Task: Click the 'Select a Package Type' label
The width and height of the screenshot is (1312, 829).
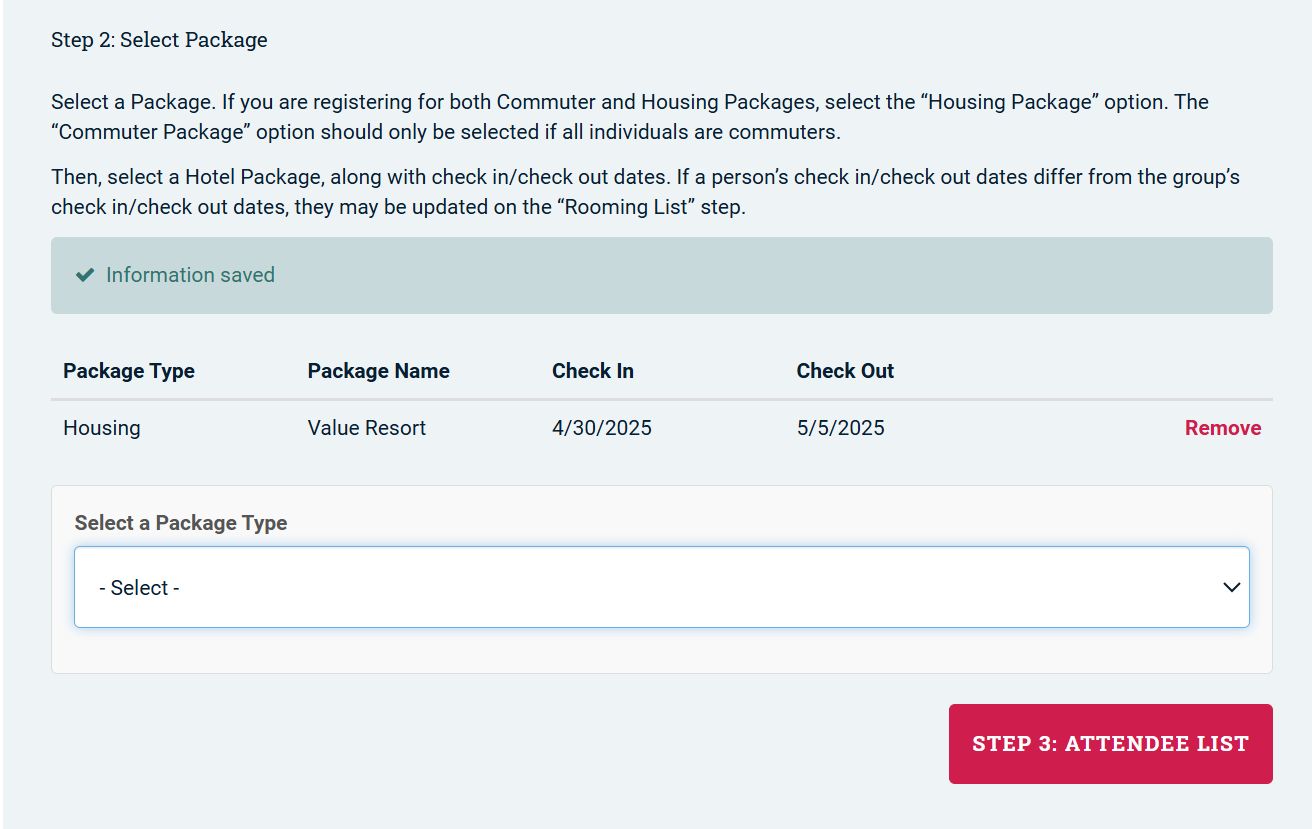Action: point(181,523)
